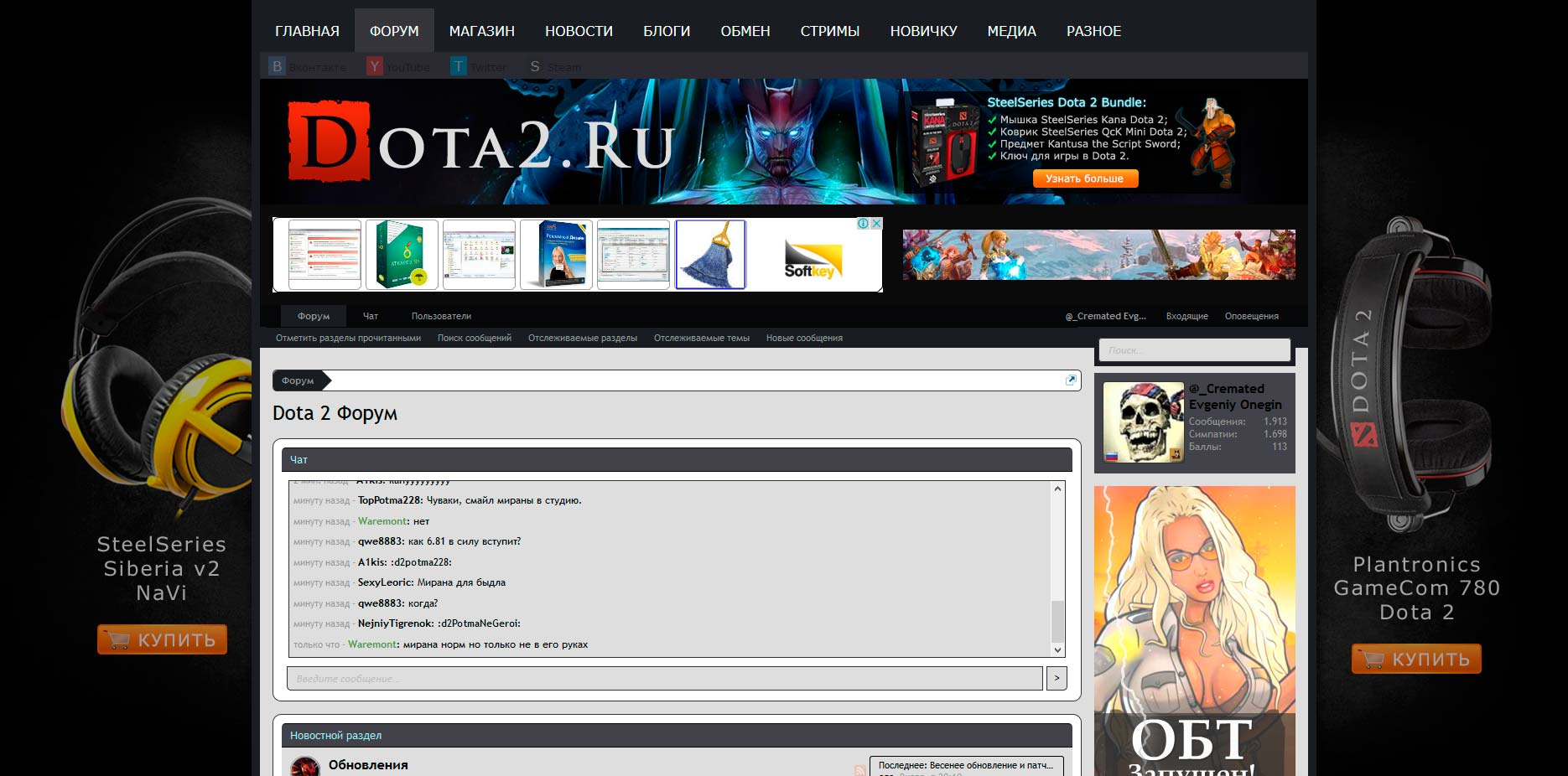Open Входящие inbox
This screenshot has height=776, width=1568.
tap(1186, 316)
